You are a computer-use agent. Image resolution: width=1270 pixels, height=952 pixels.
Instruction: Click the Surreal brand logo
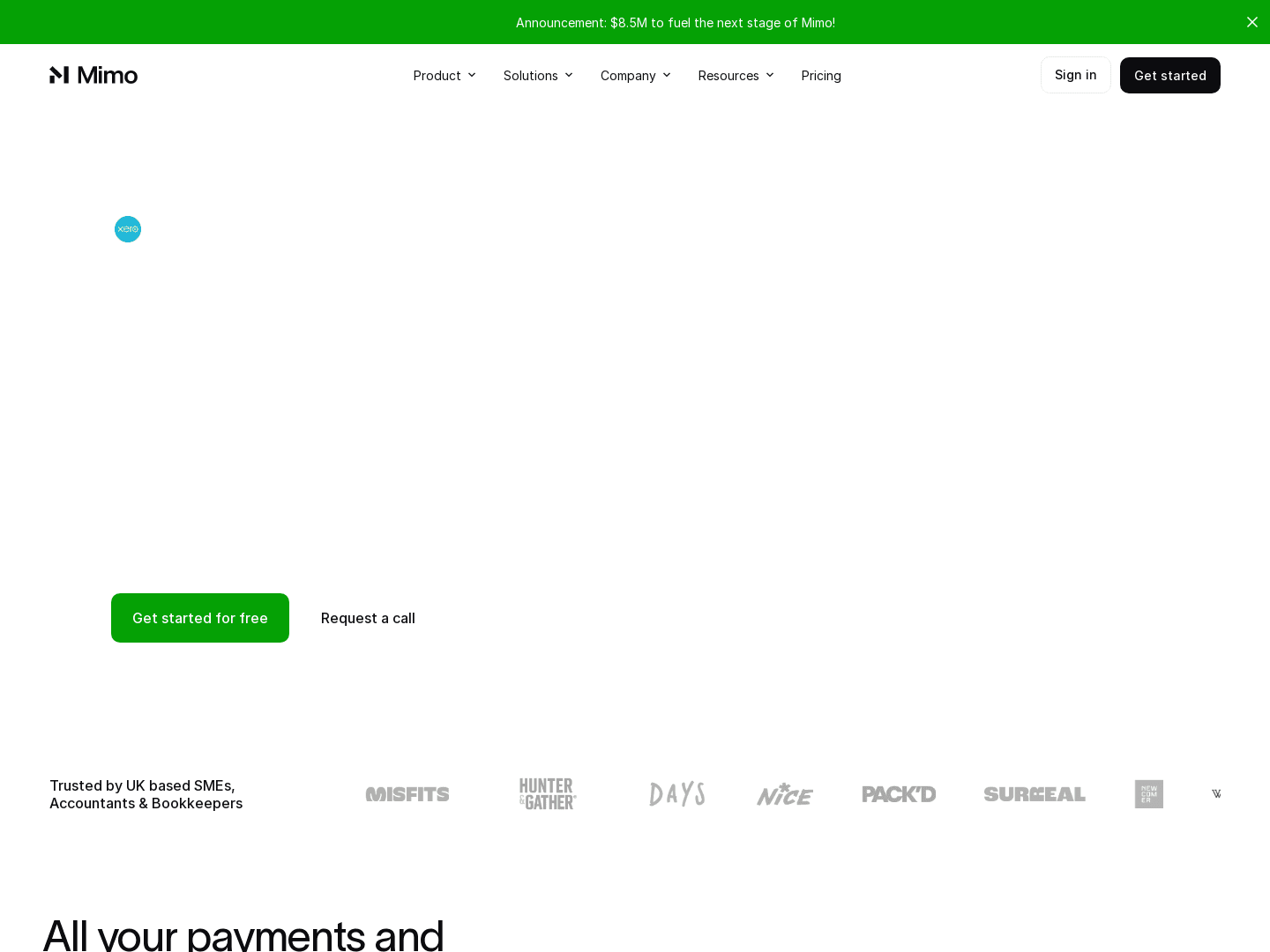[x=1034, y=793]
